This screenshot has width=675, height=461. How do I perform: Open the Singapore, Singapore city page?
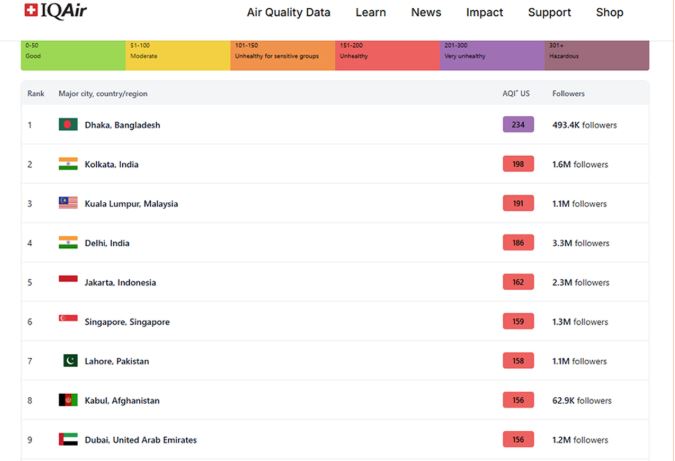pos(127,322)
